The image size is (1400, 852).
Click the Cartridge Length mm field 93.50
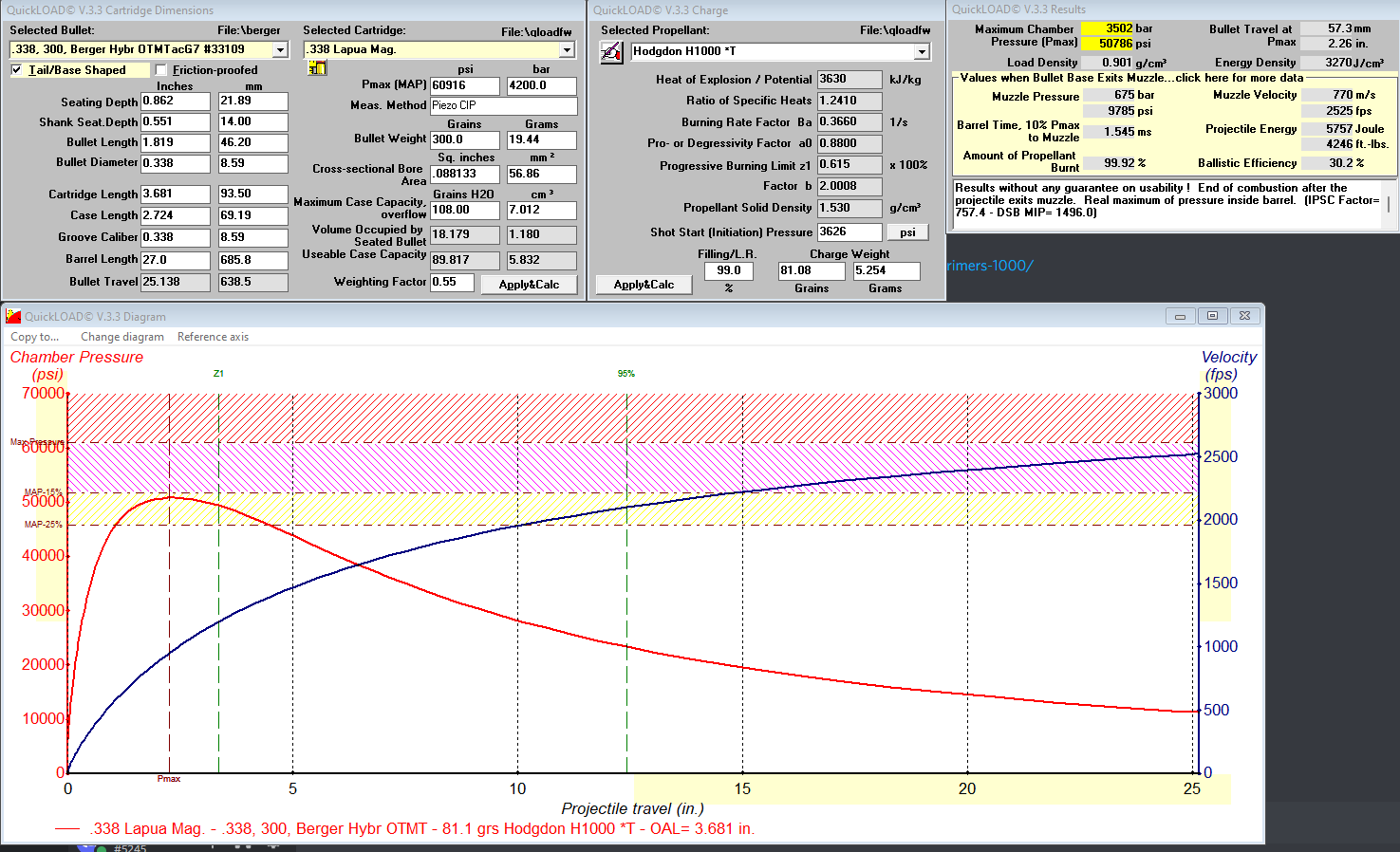tap(252, 194)
